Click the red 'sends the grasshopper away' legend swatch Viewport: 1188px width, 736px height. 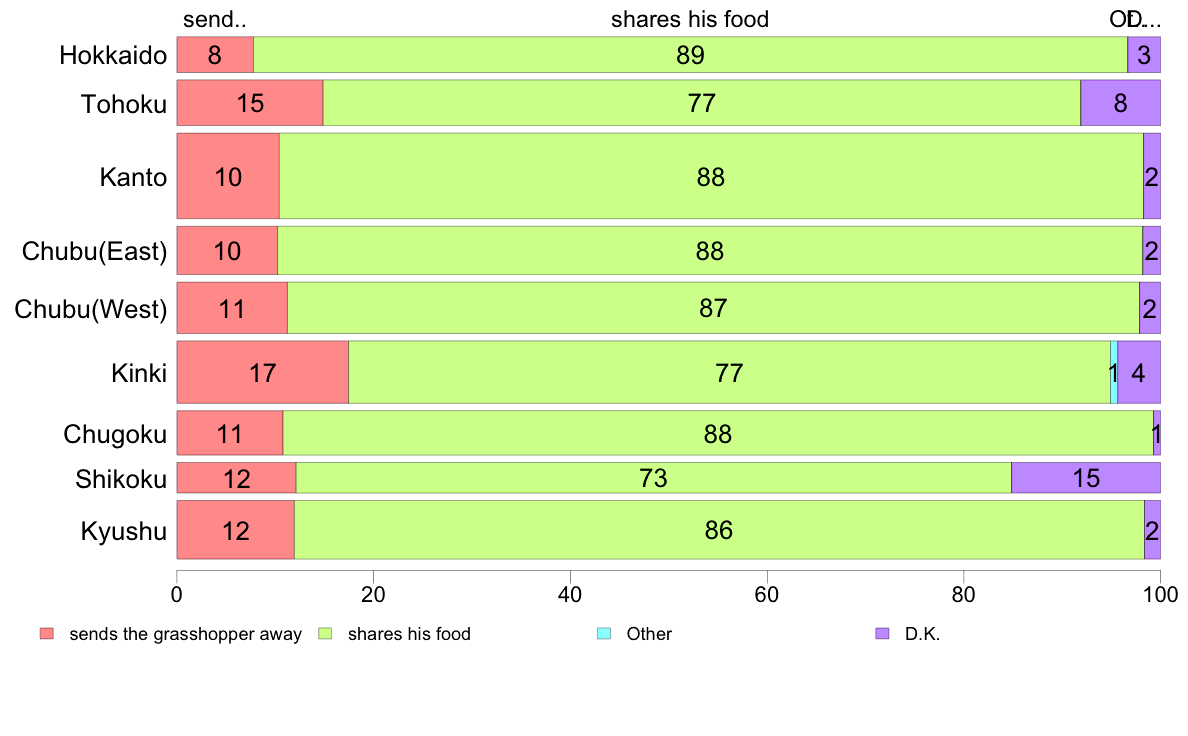point(47,634)
